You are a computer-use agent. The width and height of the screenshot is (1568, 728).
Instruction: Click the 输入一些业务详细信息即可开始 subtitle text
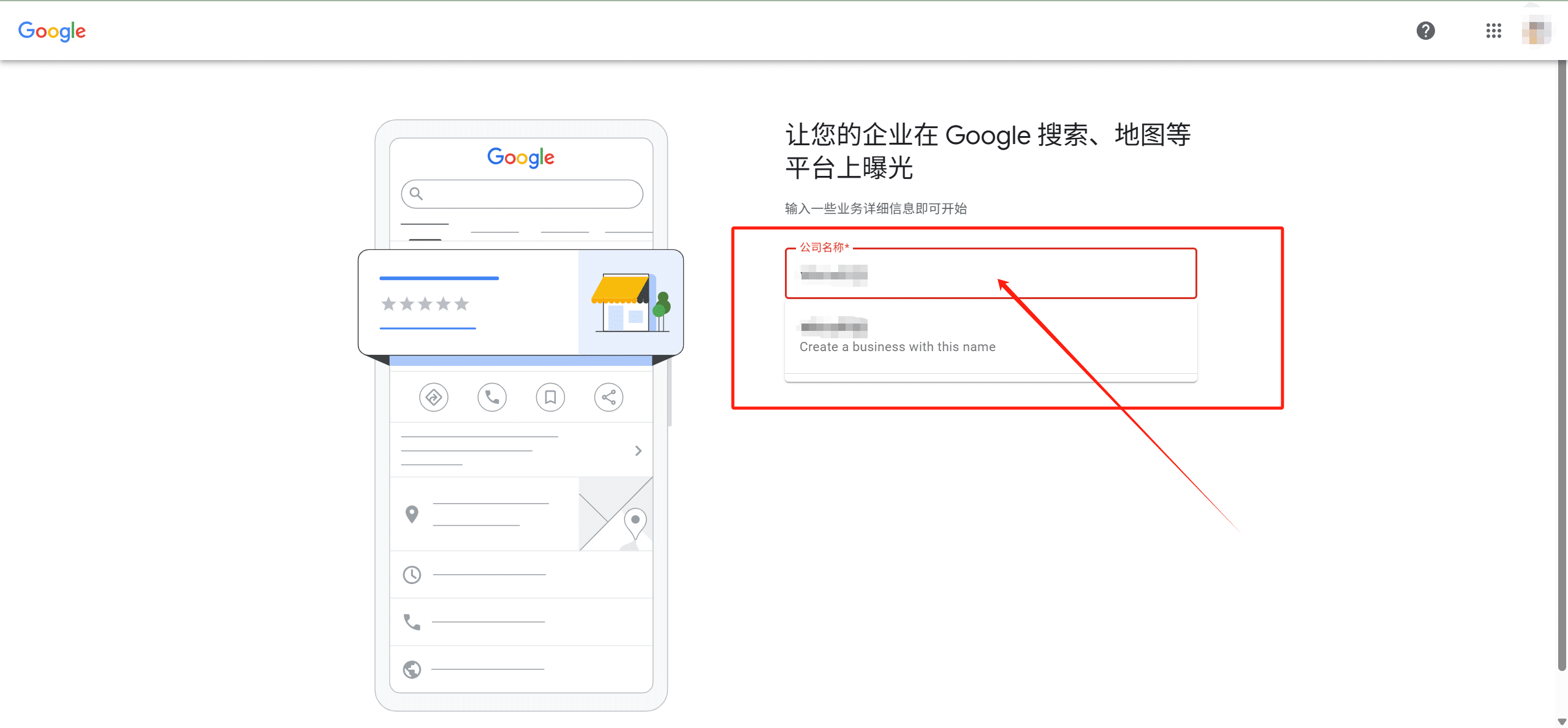(876, 208)
